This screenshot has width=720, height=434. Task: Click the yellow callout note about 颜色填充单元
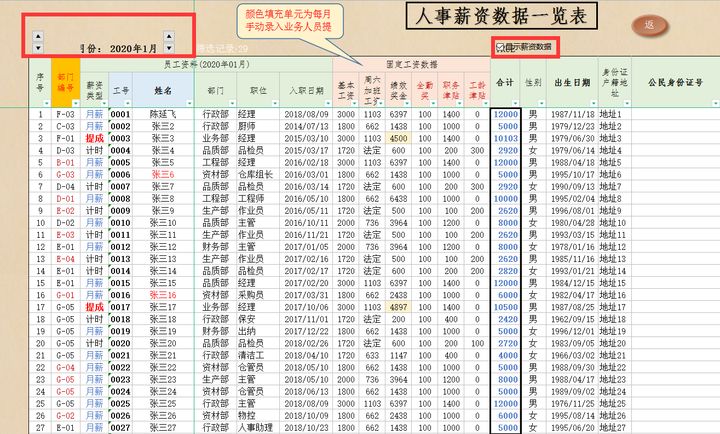point(290,21)
